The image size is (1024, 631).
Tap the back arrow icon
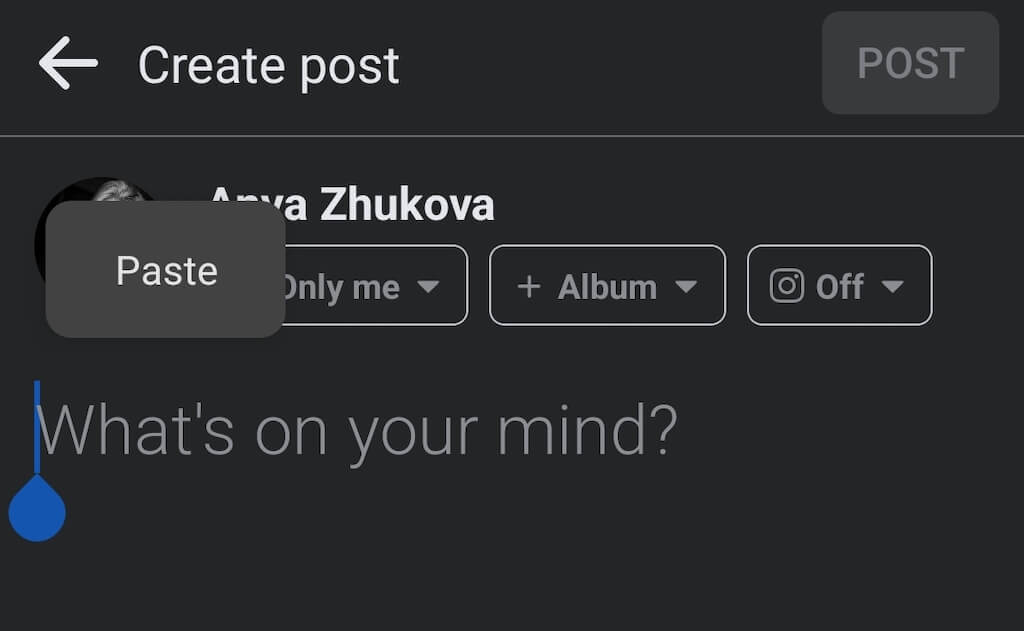click(68, 64)
